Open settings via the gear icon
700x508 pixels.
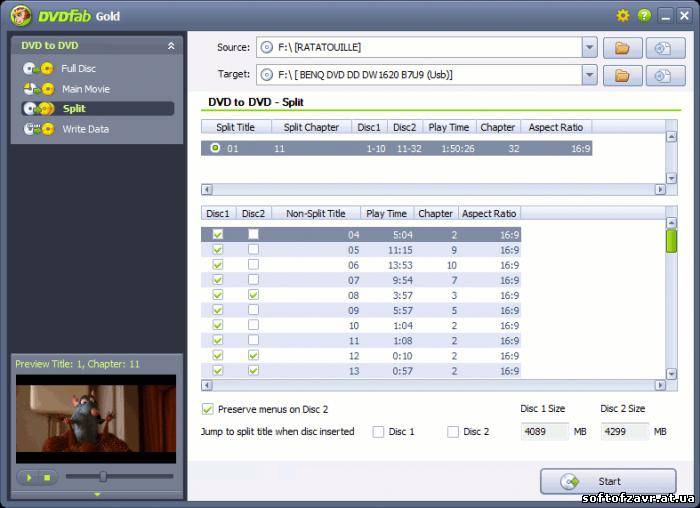pos(623,16)
